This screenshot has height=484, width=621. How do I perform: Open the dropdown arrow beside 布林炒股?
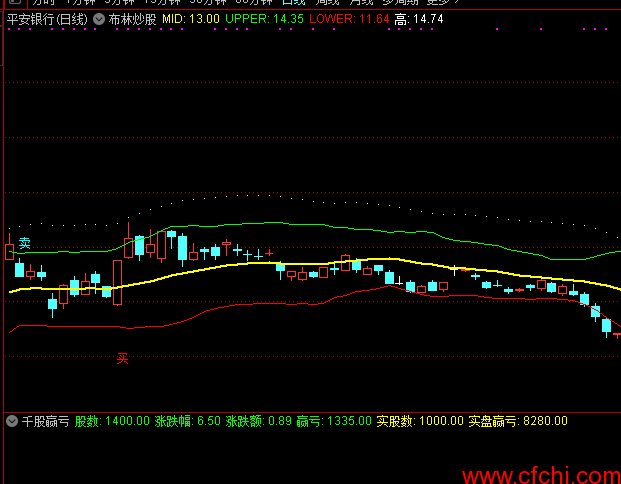click(x=99, y=19)
